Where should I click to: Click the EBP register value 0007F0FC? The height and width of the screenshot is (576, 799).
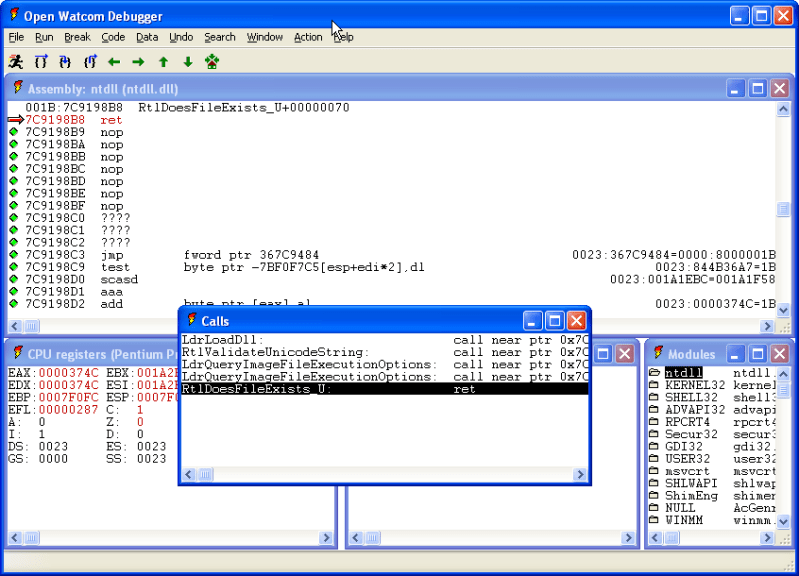tap(68, 397)
